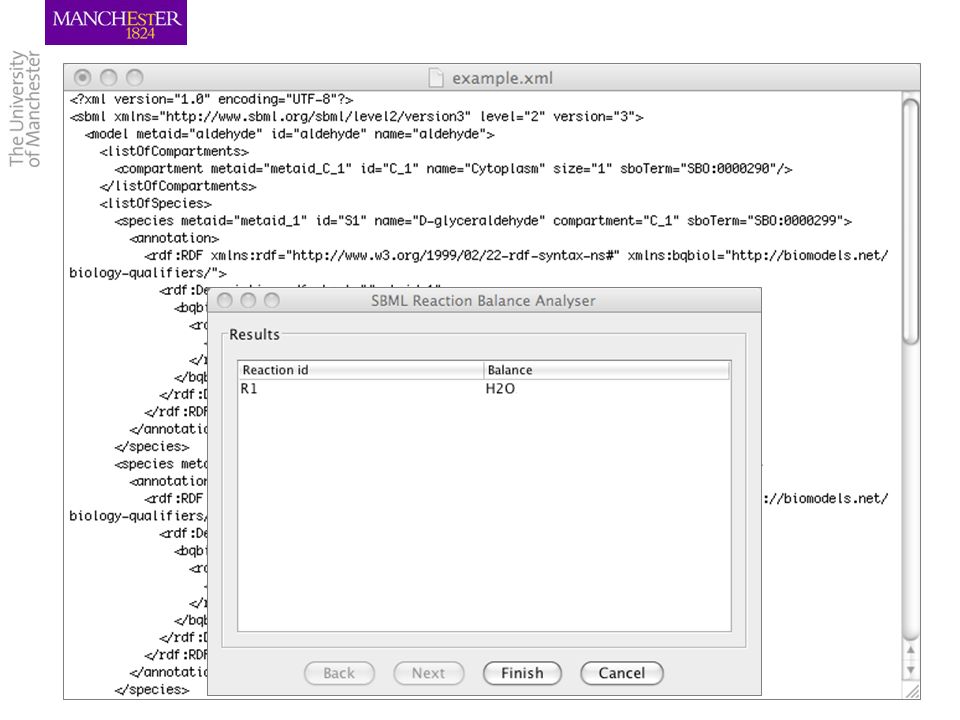Zoom the SBML Reaction Balance Analyser dialog
Viewport: 960px width, 720px height.
point(272,300)
